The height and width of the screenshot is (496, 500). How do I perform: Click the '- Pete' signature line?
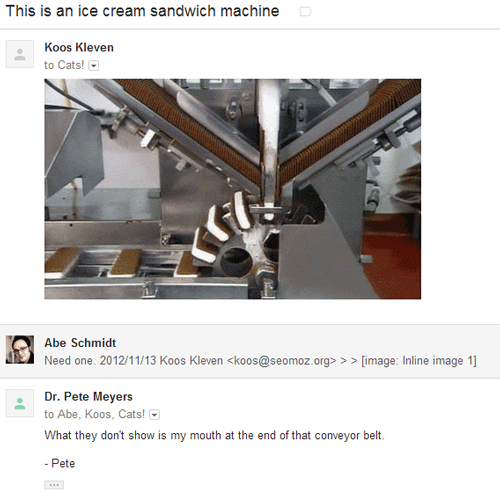(60, 463)
